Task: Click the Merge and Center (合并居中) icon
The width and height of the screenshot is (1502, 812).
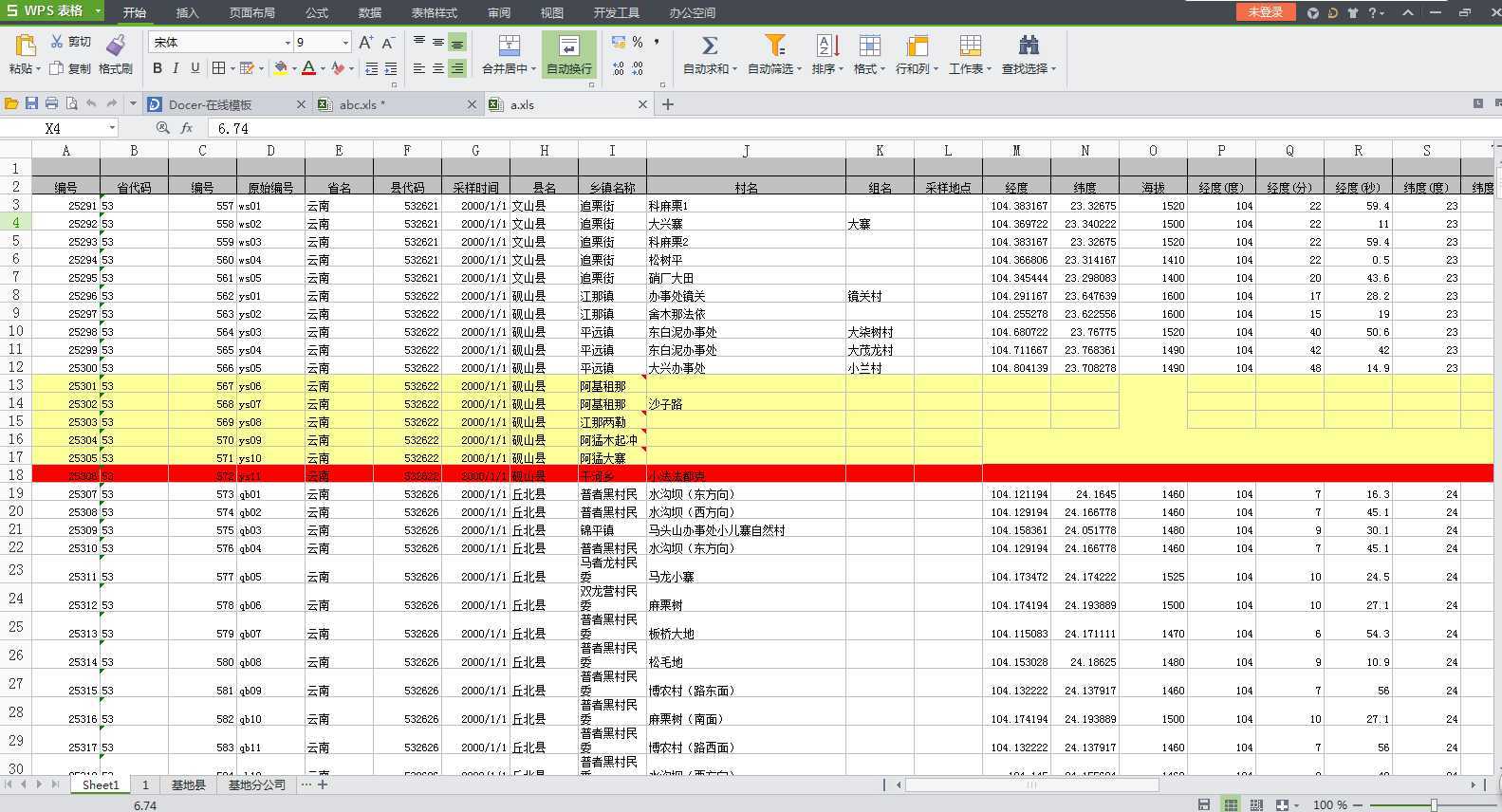Action: [x=510, y=46]
